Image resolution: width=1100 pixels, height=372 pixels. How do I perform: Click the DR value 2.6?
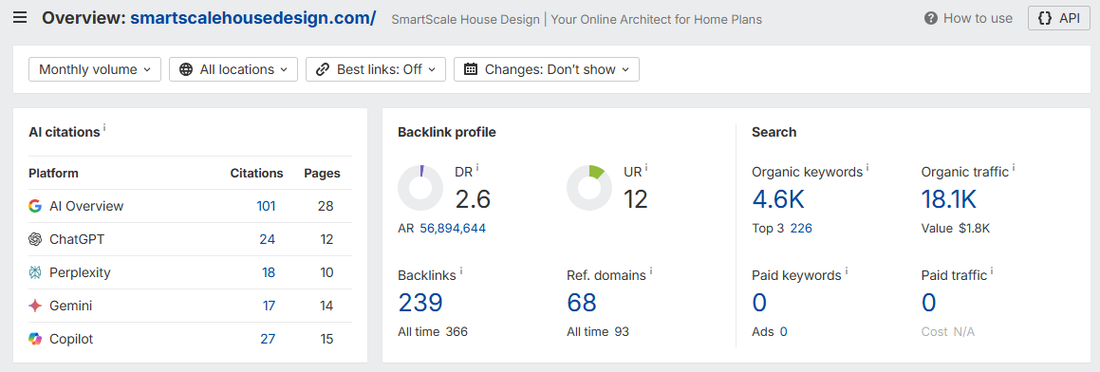click(473, 199)
